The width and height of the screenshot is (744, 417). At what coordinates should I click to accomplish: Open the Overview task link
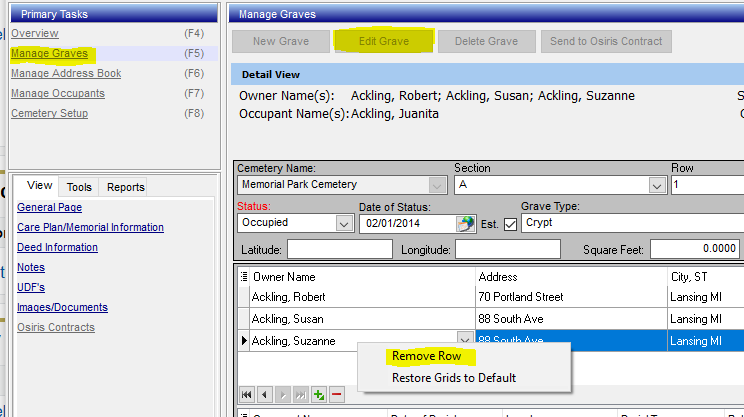35,33
